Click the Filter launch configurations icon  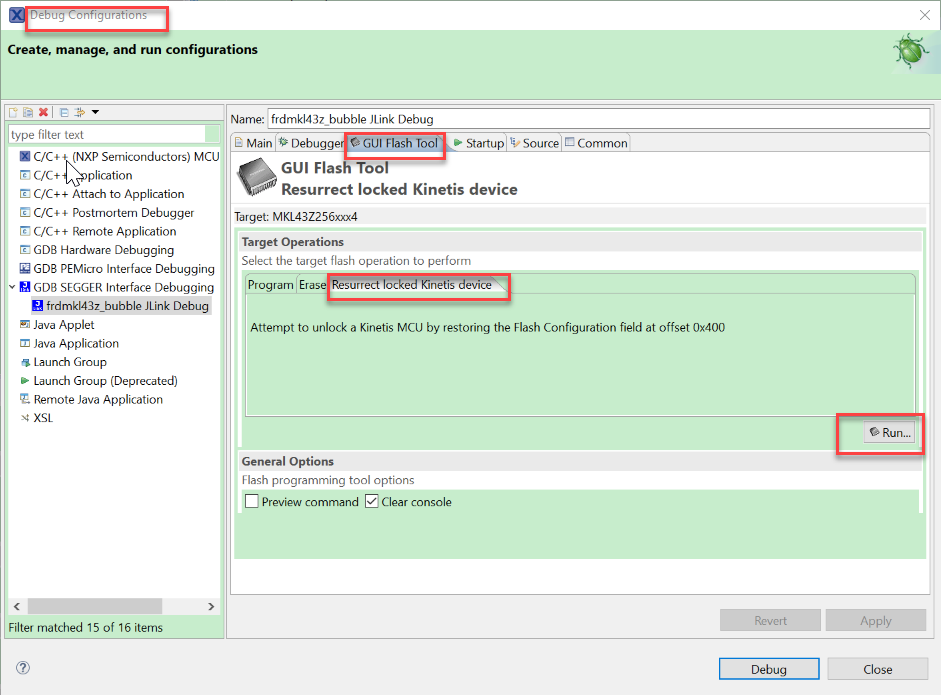(79, 112)
